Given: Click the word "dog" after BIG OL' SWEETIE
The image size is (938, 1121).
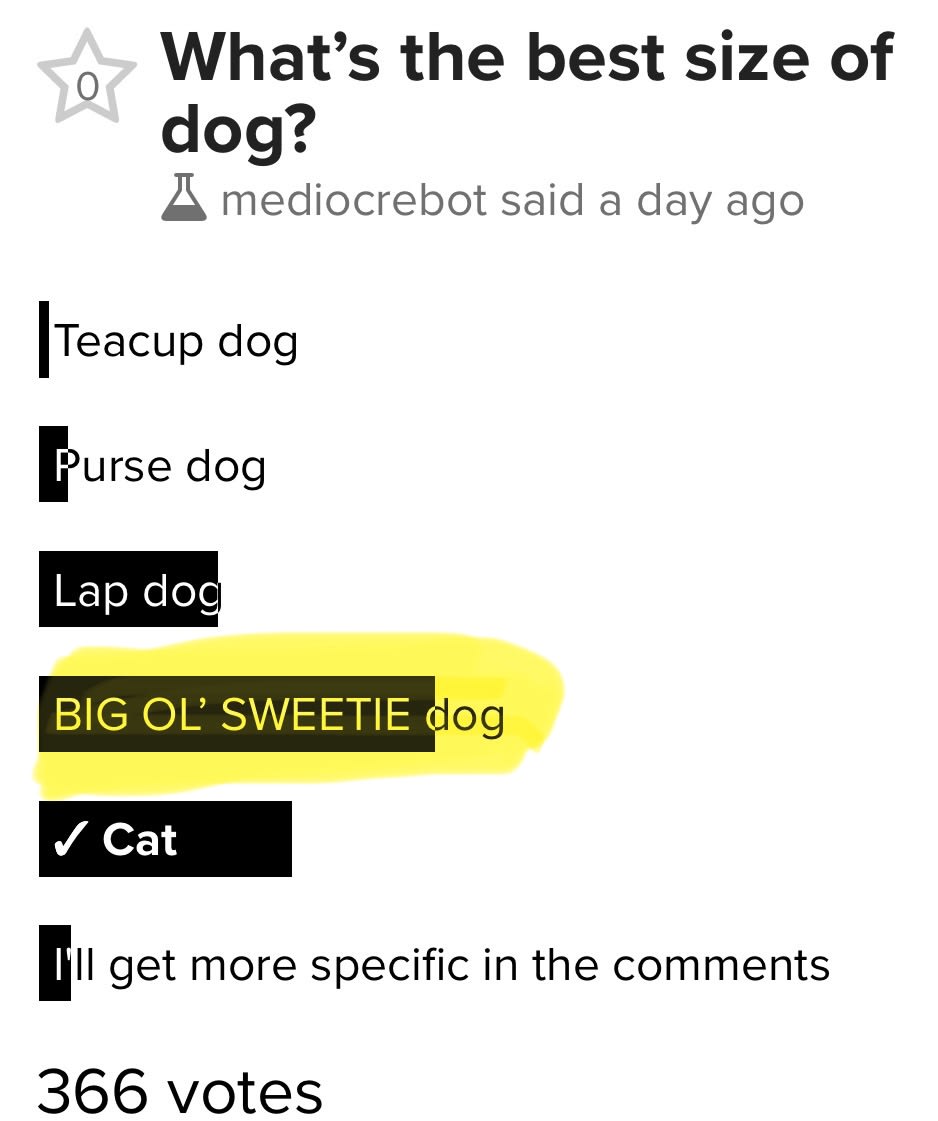Looking at the screenshot, I should pyautogui.click(x=465, y=715).
